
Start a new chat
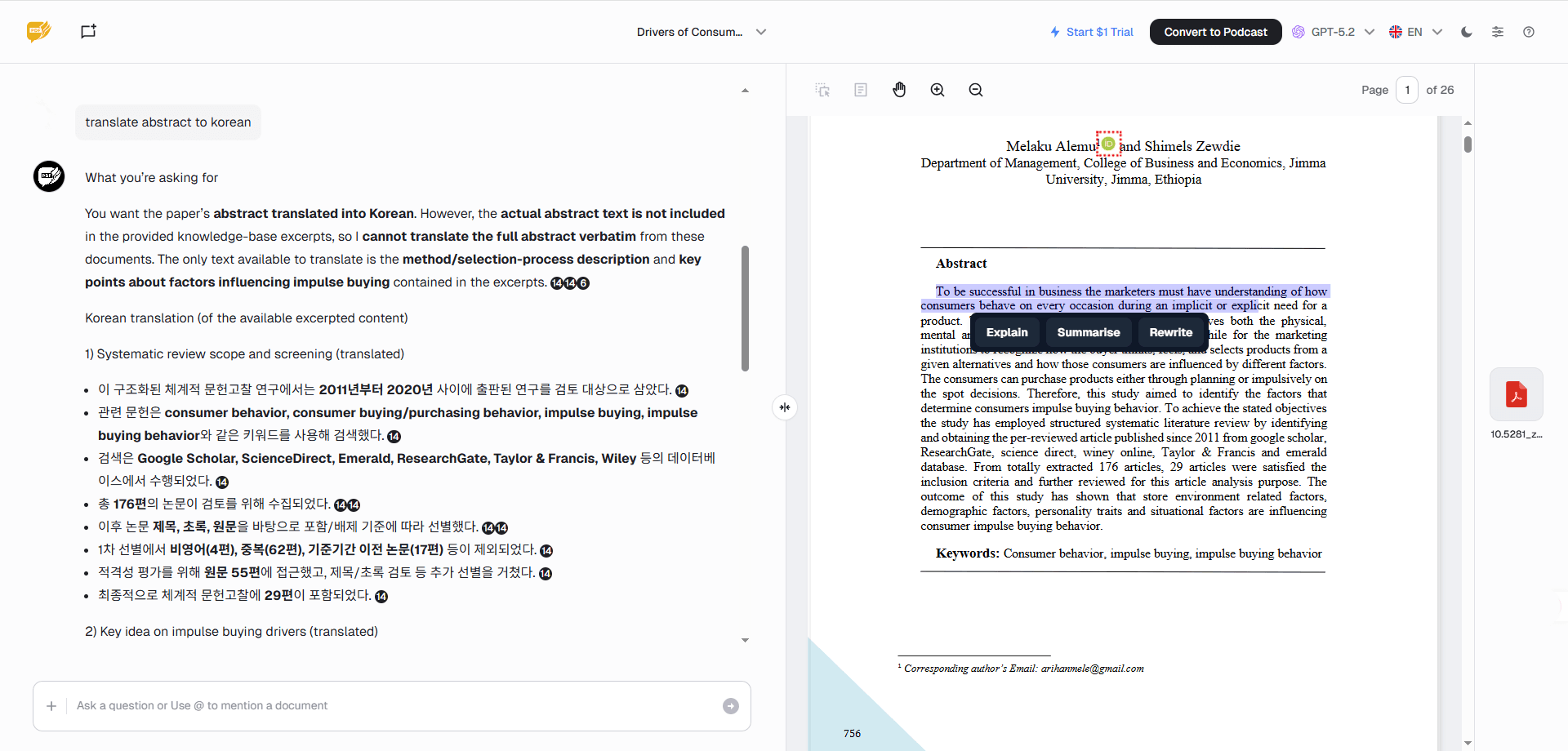(x=88, y=31)
